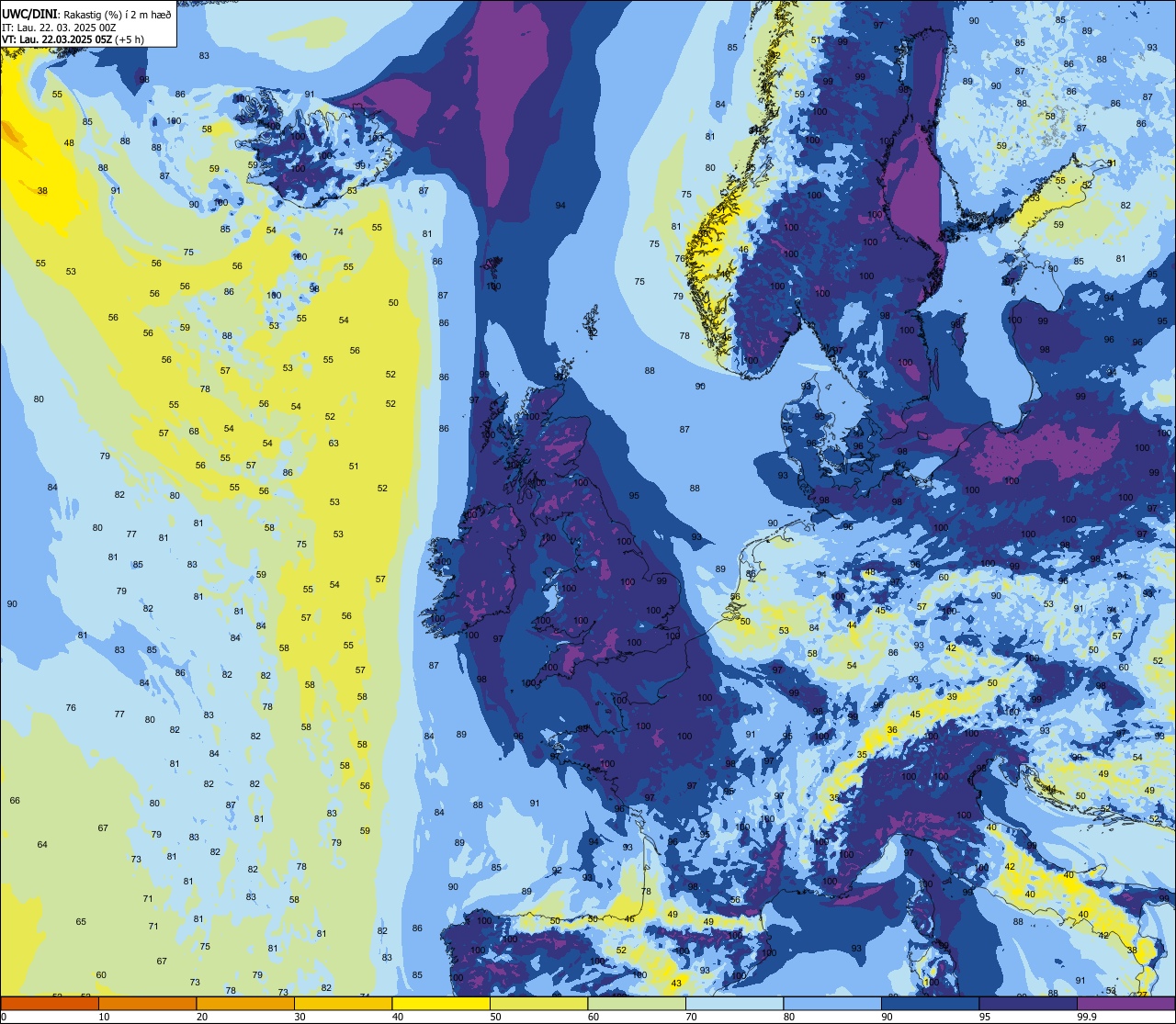This screenshot has height=1024, width=1176.
Task: Click the 70–80 light blue legend swatch
Action: (x=734, y=1003)
